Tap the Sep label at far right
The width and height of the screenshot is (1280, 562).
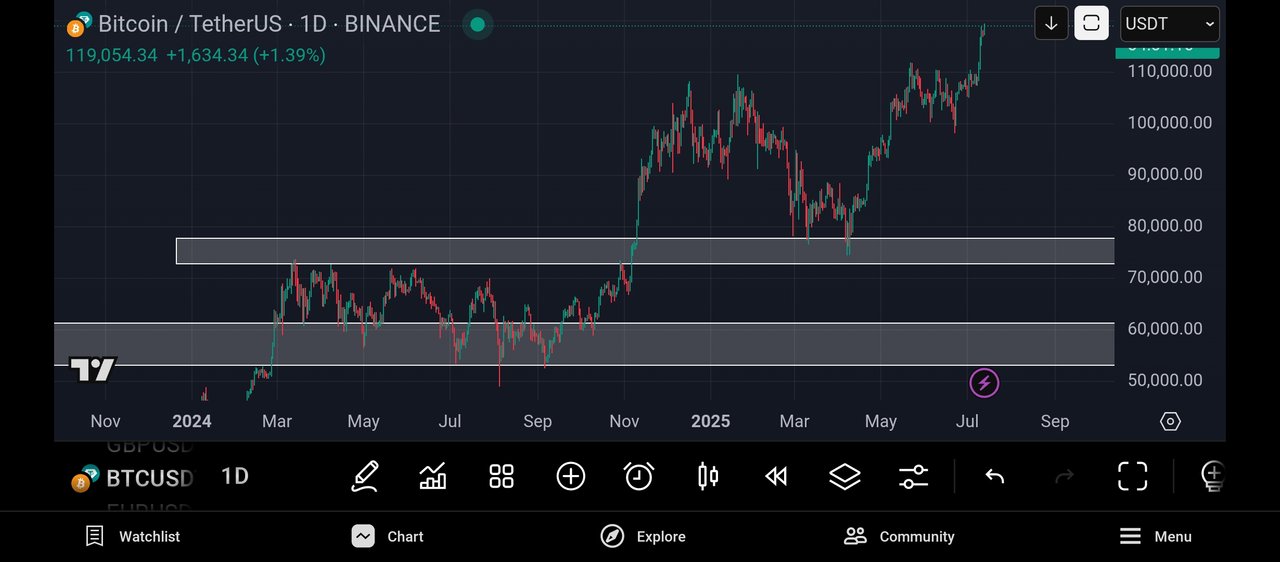(1055, 421)
